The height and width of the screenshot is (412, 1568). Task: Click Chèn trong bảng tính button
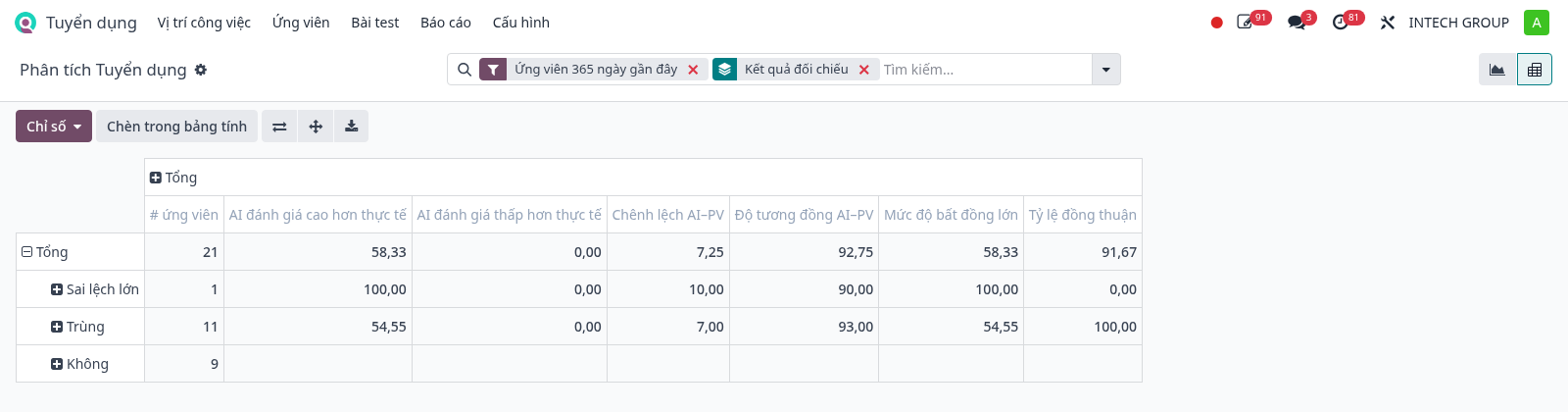176,127
